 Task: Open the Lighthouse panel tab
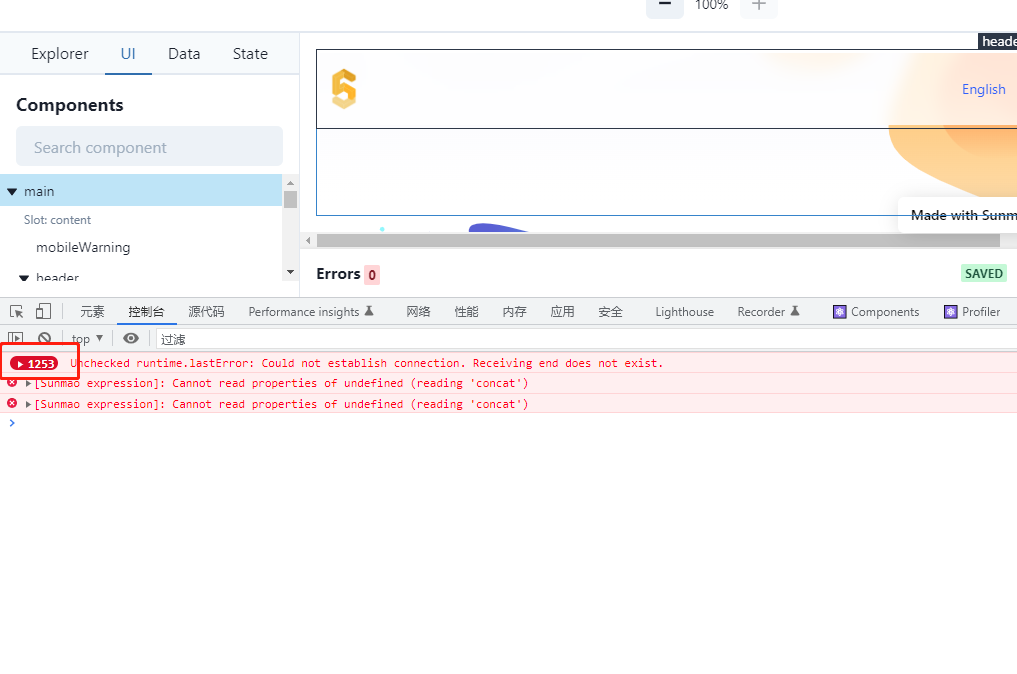[684, 311]
